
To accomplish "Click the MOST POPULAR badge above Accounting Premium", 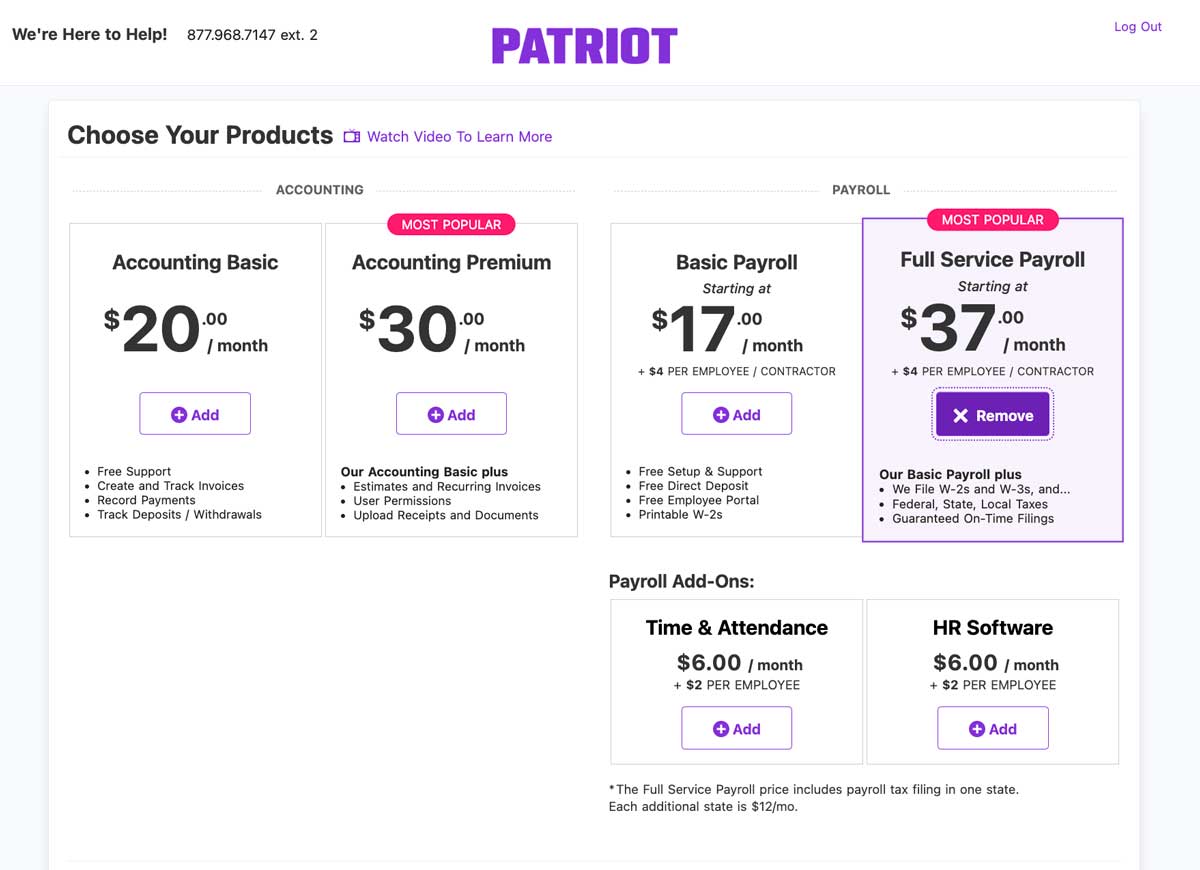I will [451, 224].
